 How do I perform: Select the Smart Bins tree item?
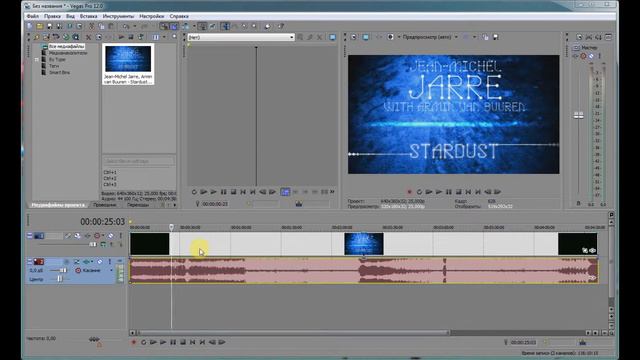click(59, 73)
